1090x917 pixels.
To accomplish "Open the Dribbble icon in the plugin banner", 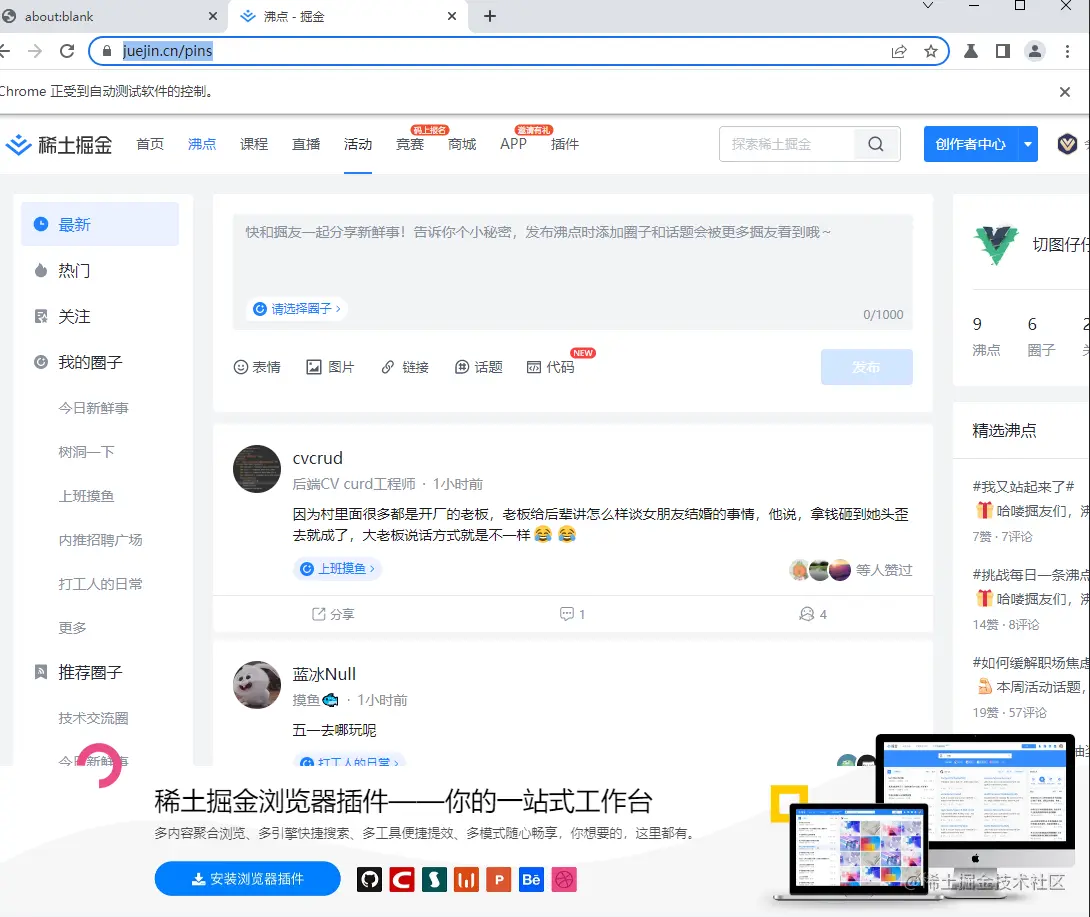I will [564, 879].
